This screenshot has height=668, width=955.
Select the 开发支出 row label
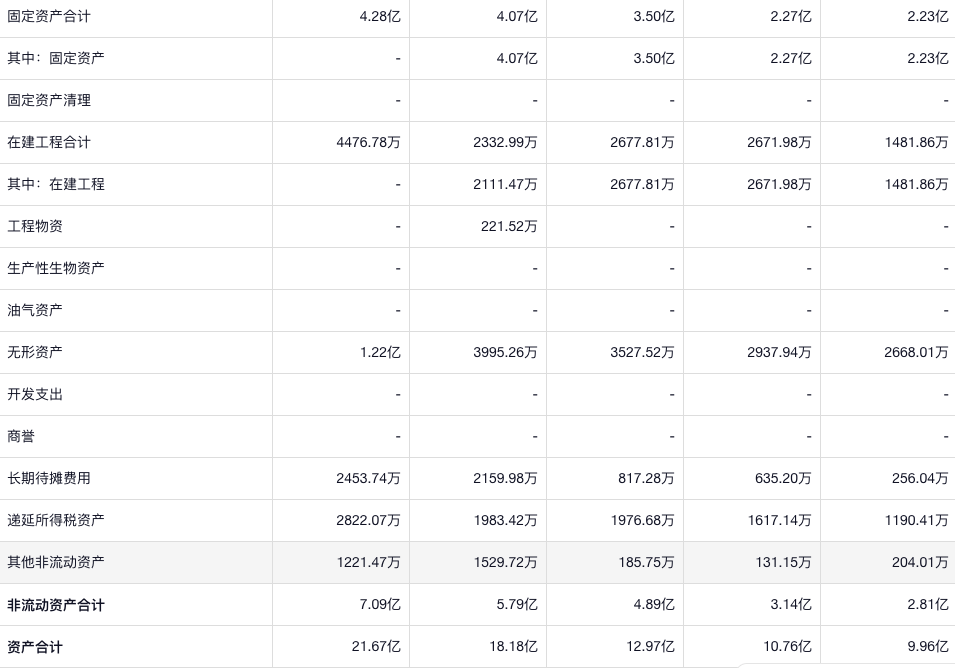(35, 394)
